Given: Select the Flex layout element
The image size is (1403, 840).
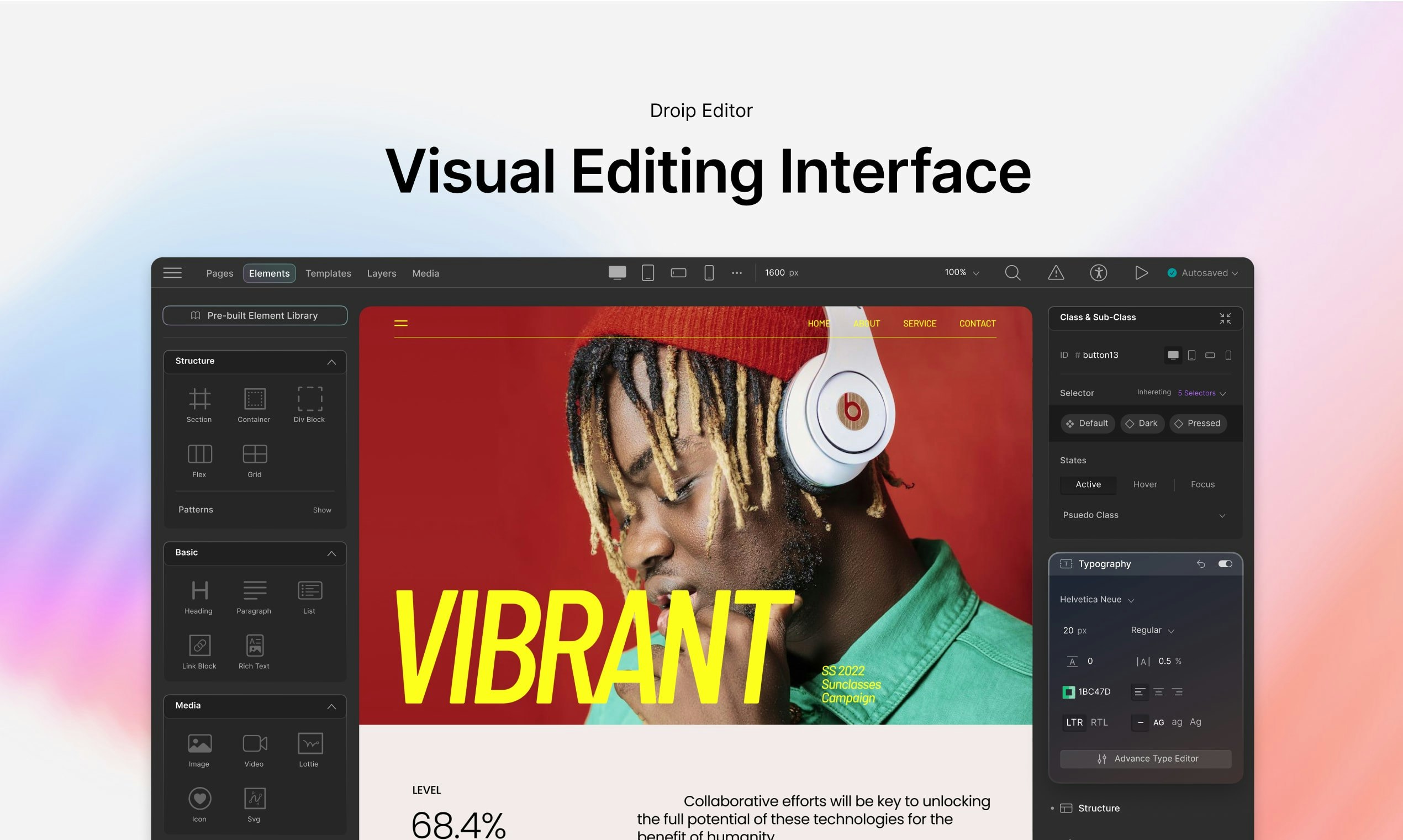Looking at the screenshot, I should [199, 461].
